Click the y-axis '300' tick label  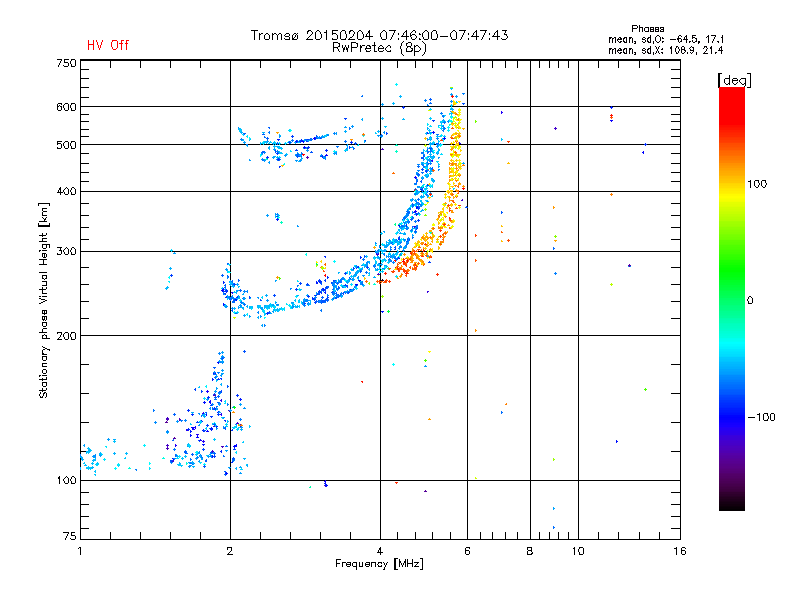click(x=66, y=251)
